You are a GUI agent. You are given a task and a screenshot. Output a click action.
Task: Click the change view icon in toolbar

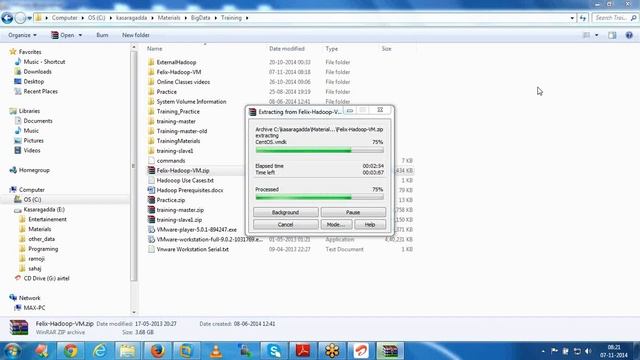[x=587, y=35]
